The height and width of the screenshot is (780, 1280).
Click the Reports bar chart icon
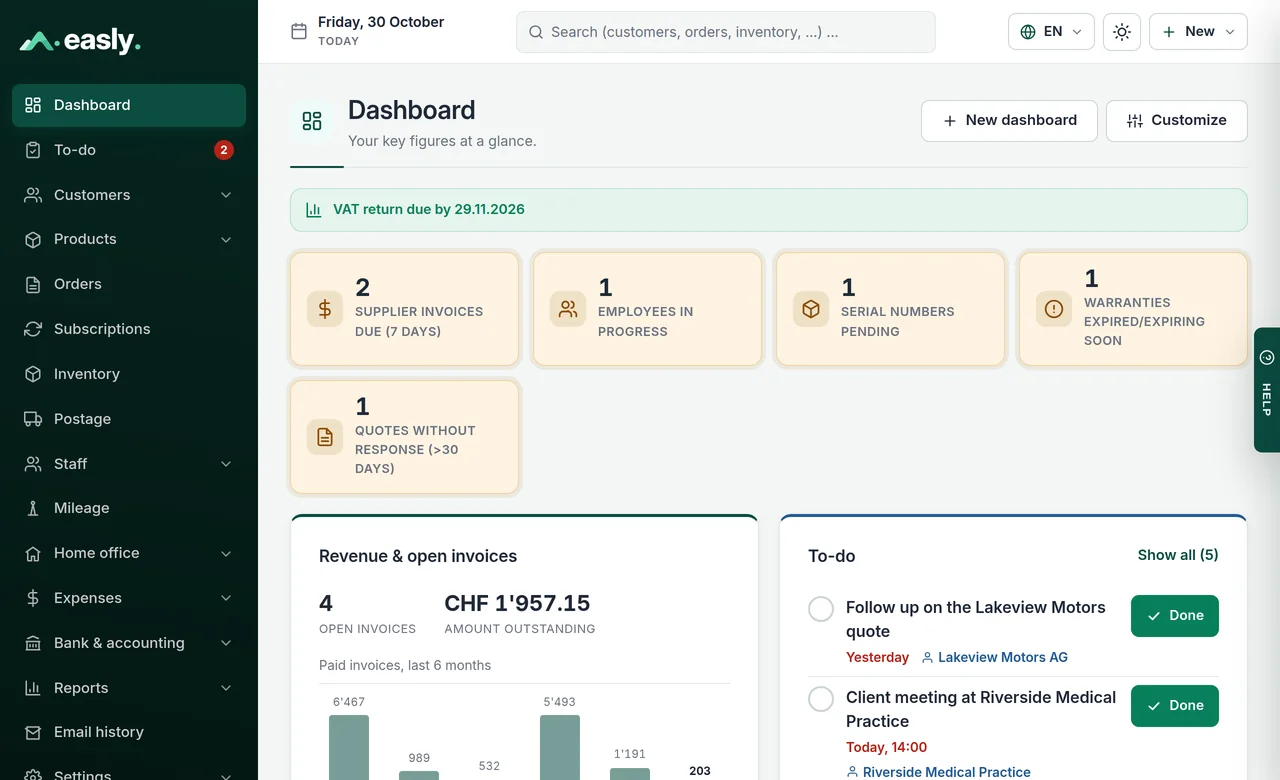tap(33, 688)
